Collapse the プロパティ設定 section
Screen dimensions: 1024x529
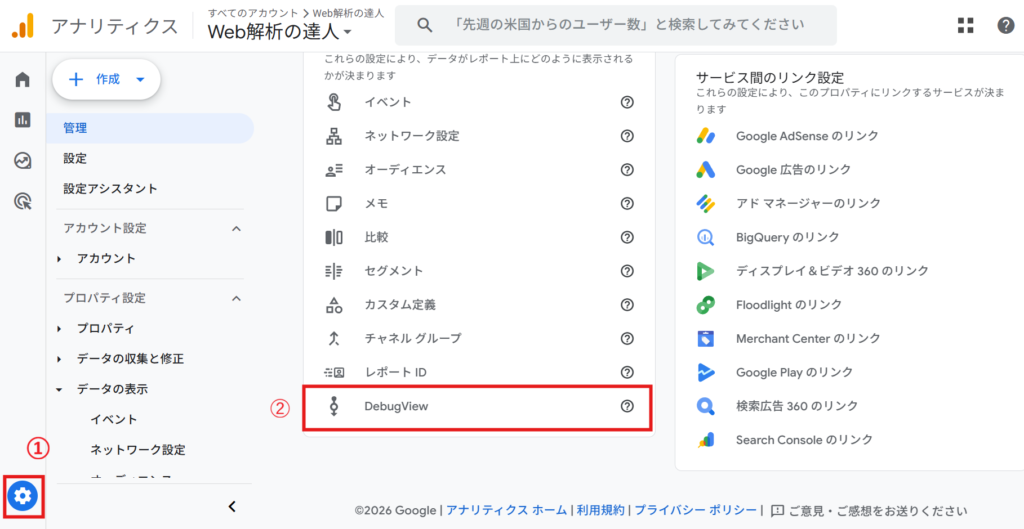236,298
